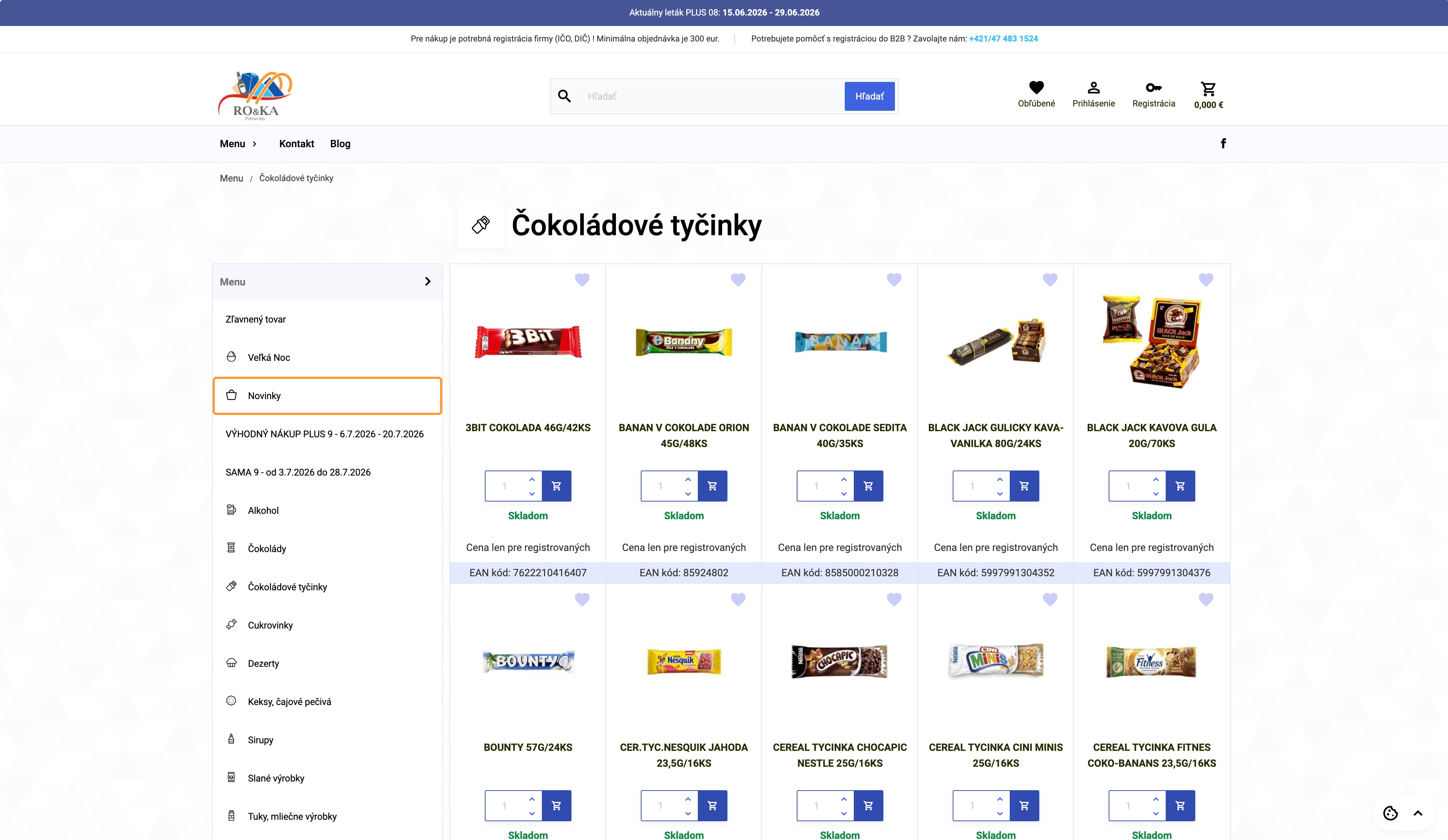Favorite CER.TYC.NESQUIK JAHODA product
The width and height of the screenshot is (1448, 840).
click(x=738, y=599)
